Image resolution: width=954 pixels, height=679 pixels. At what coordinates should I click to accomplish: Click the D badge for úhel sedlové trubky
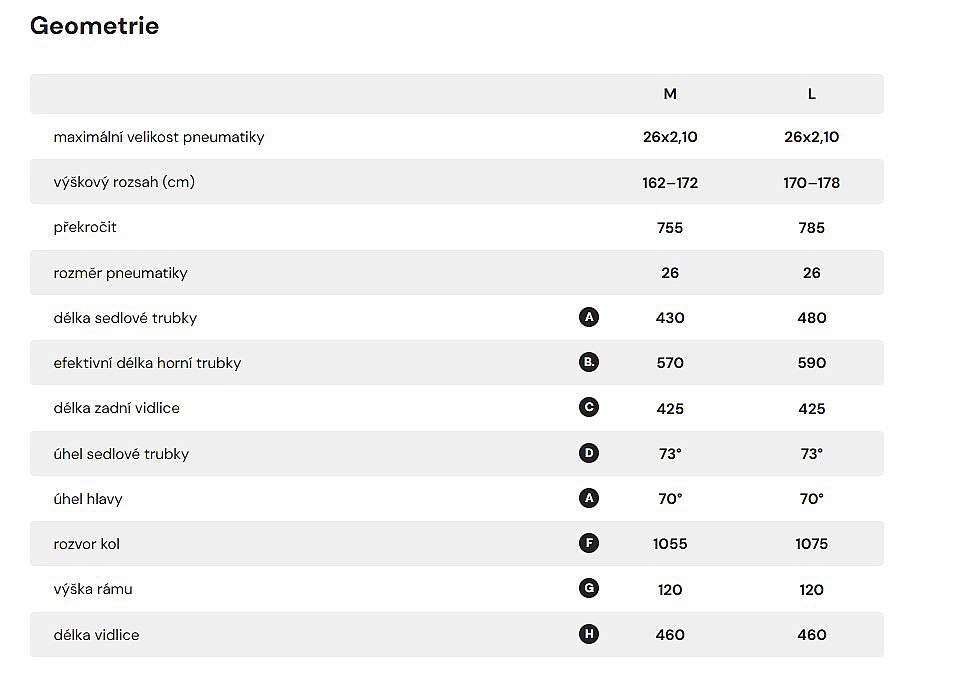pos(589,453)
